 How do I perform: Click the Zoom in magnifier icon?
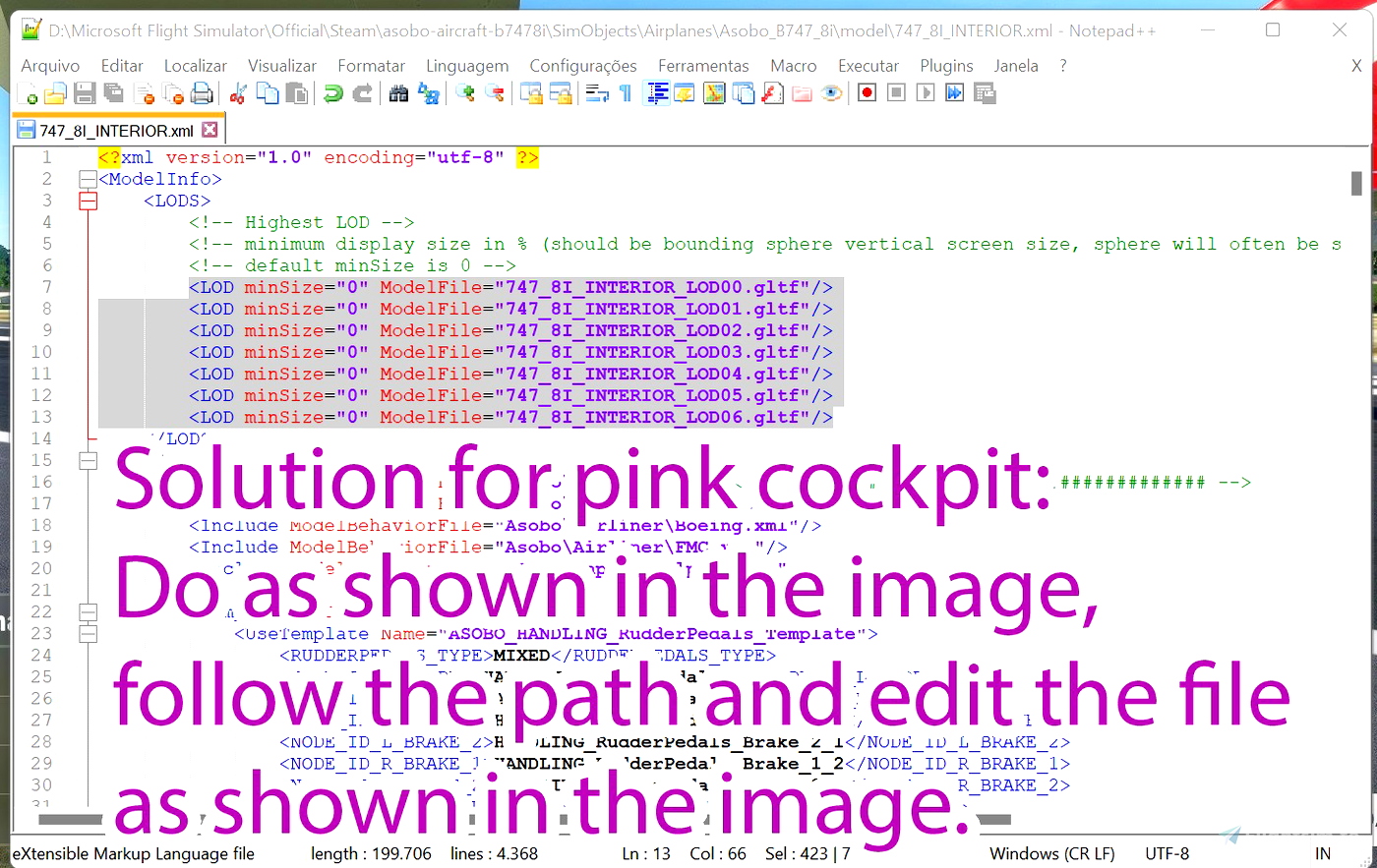click(x=465, y=93)
